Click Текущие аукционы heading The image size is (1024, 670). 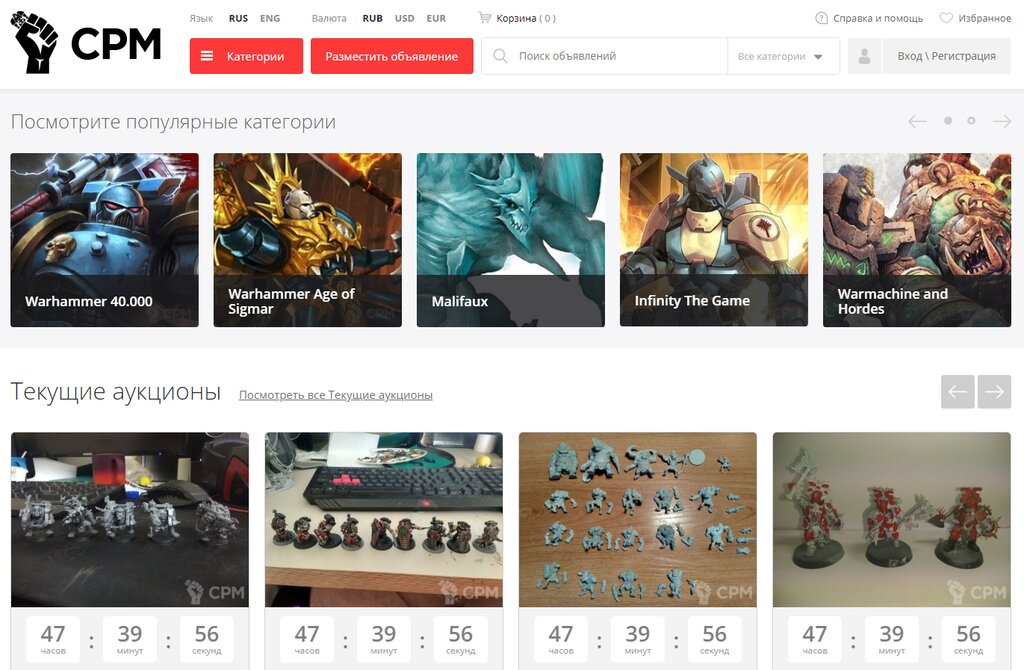coord(116,392)
